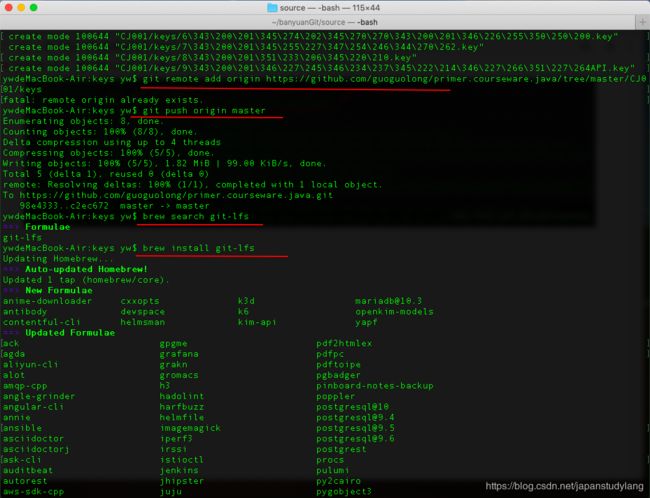Click 'Delta compression using up to 4 threads'
Viewport: 650px width, 498px height.
[112, 142]
